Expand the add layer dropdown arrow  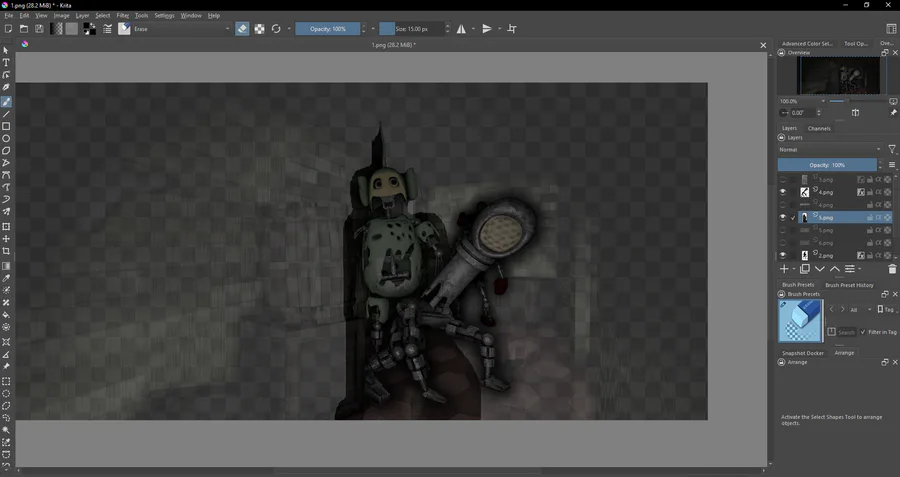coord(794,269)
